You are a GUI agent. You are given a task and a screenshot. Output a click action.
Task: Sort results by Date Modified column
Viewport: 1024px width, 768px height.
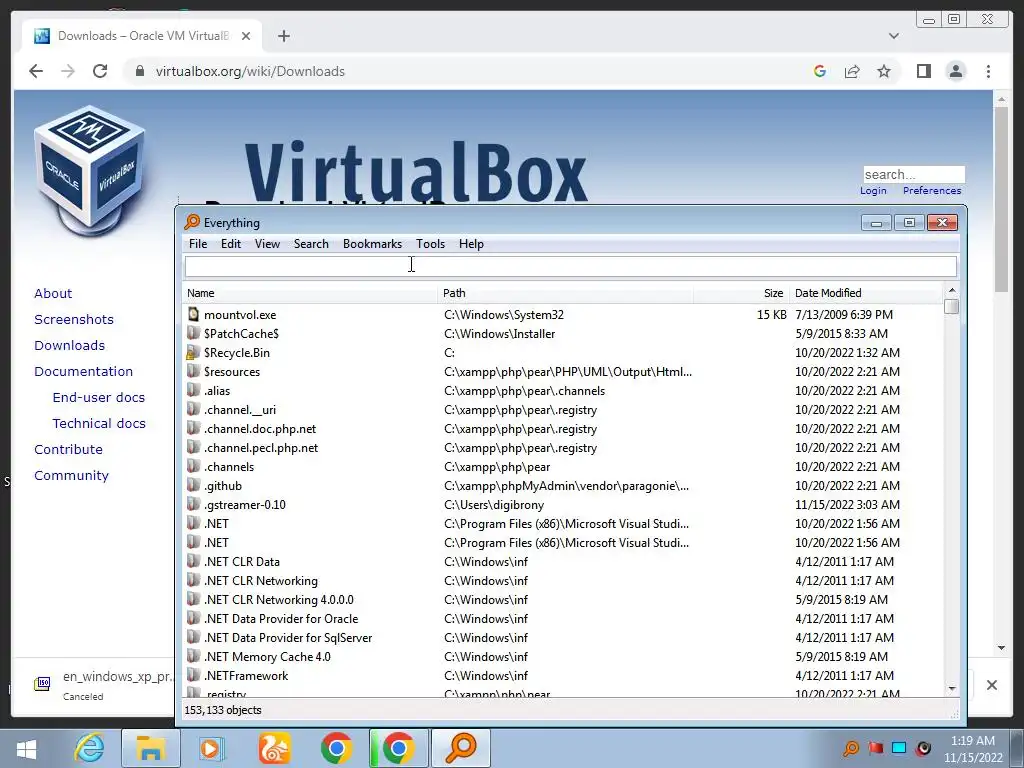(x=866, y=293)
